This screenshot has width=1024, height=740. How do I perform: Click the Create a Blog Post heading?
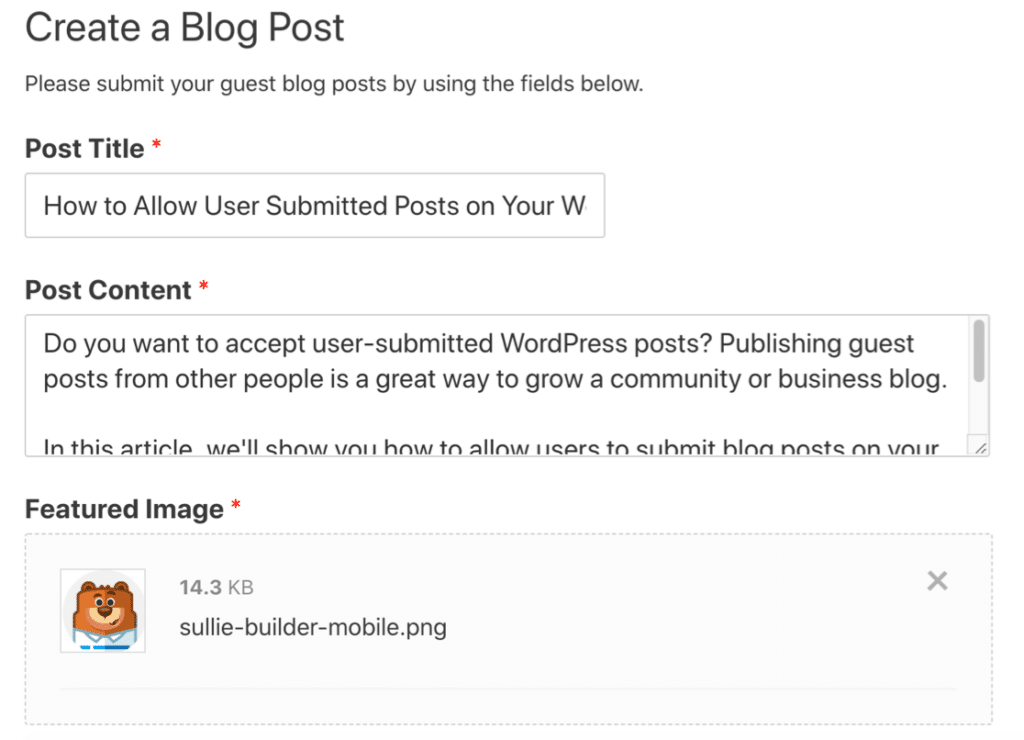184,28
